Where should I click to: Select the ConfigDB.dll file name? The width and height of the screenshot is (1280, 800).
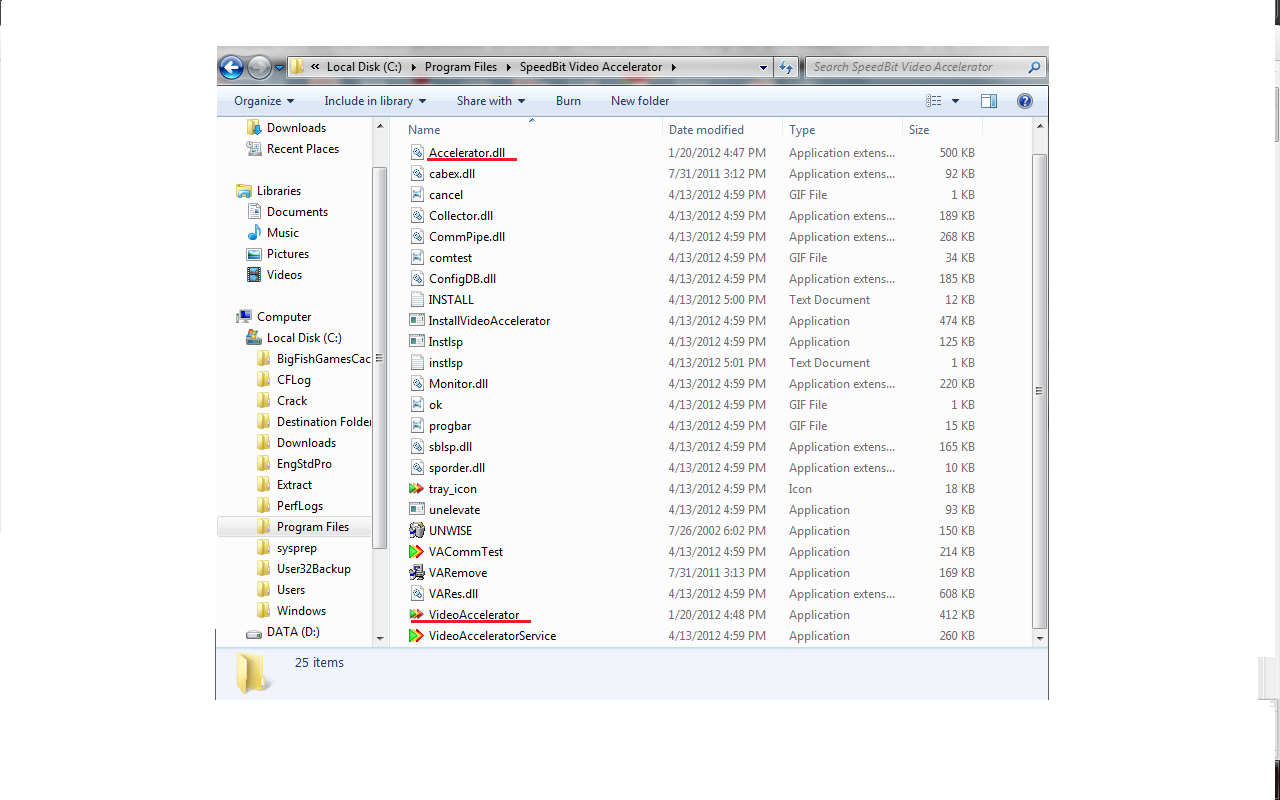click(462, 279)
